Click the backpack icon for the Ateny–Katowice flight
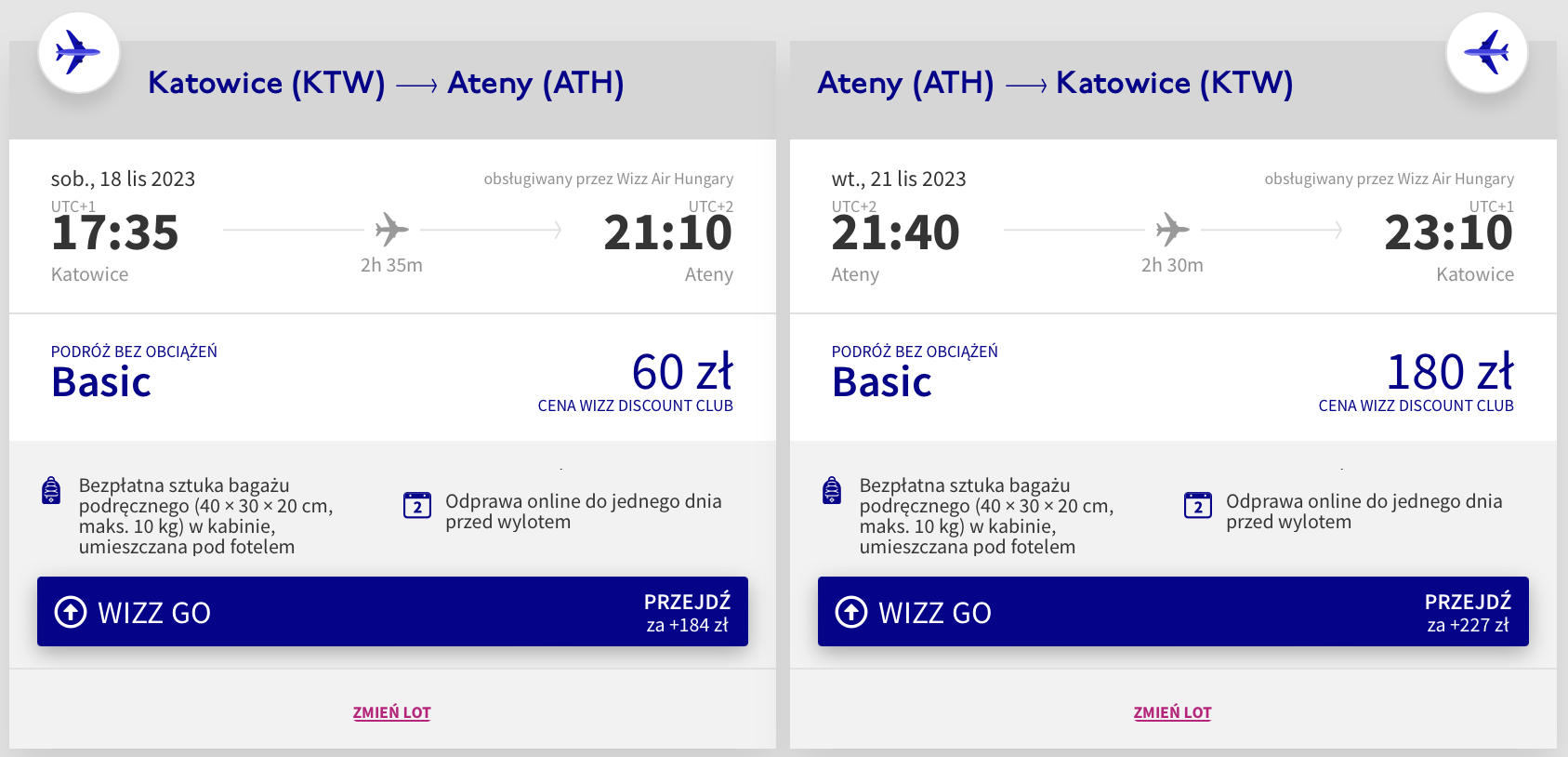This screenshot has height=757, width=1568. (832, 490)
